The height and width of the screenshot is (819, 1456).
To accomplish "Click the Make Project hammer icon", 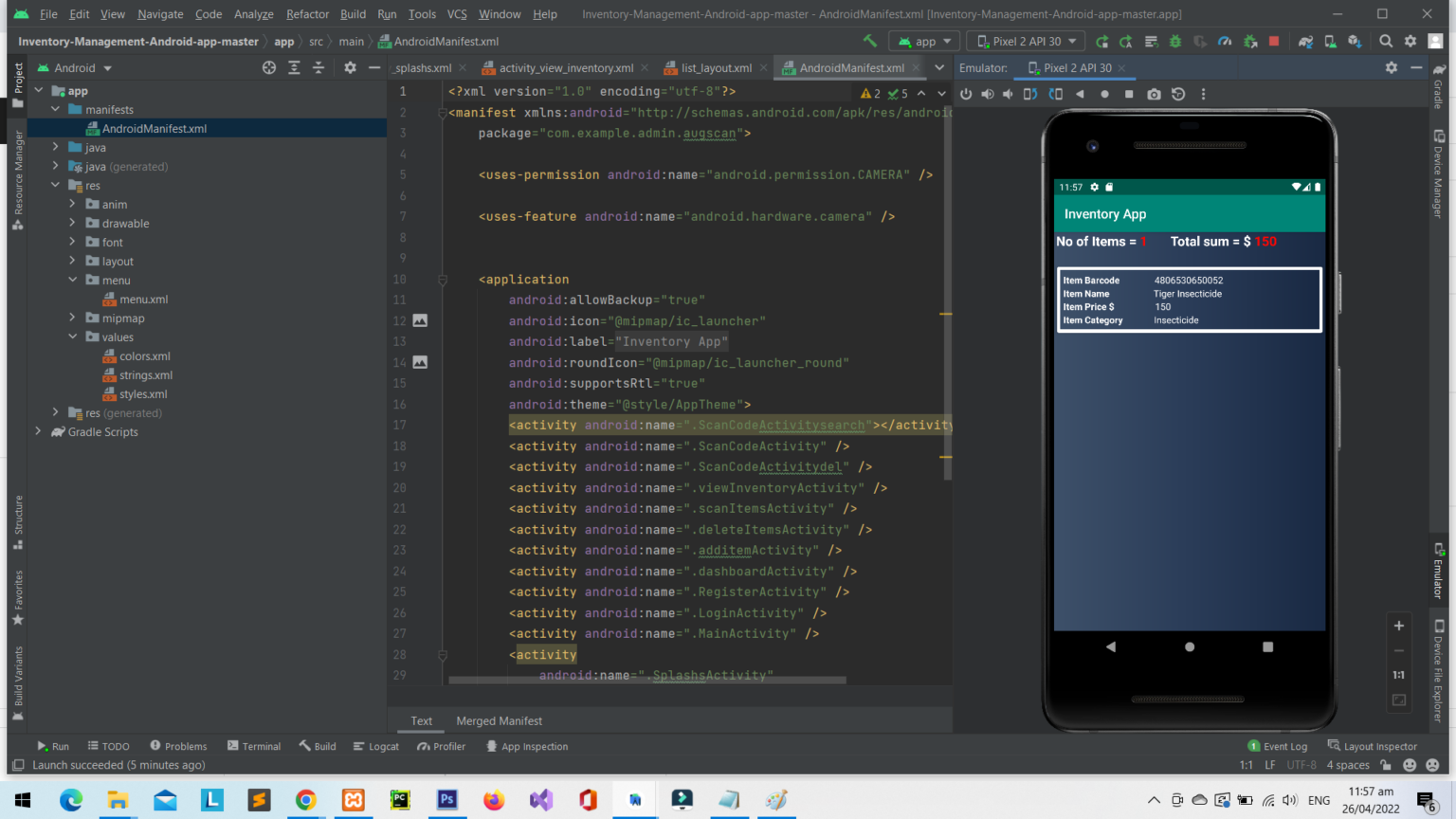I will tap(869, 42).
